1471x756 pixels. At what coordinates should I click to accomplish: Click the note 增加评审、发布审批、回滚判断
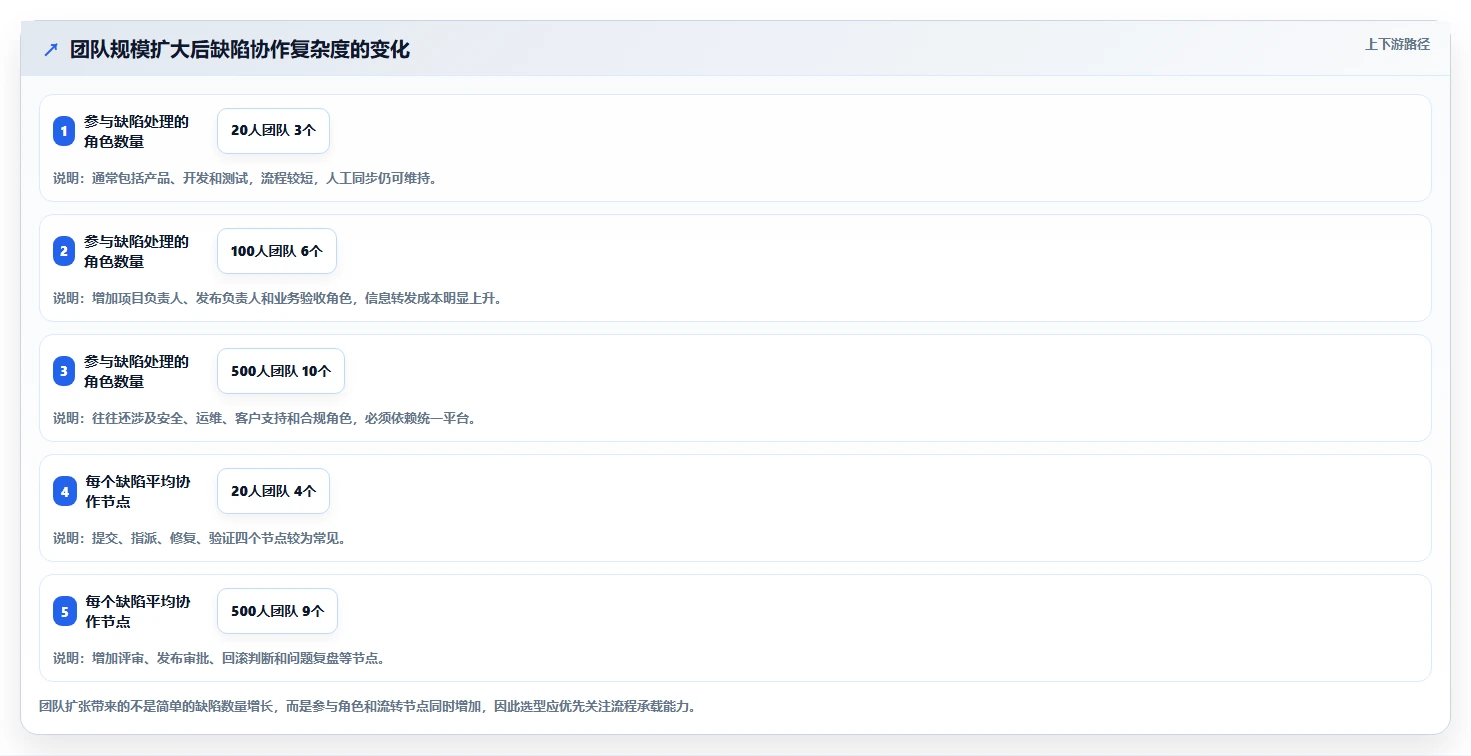coord(219,658)
